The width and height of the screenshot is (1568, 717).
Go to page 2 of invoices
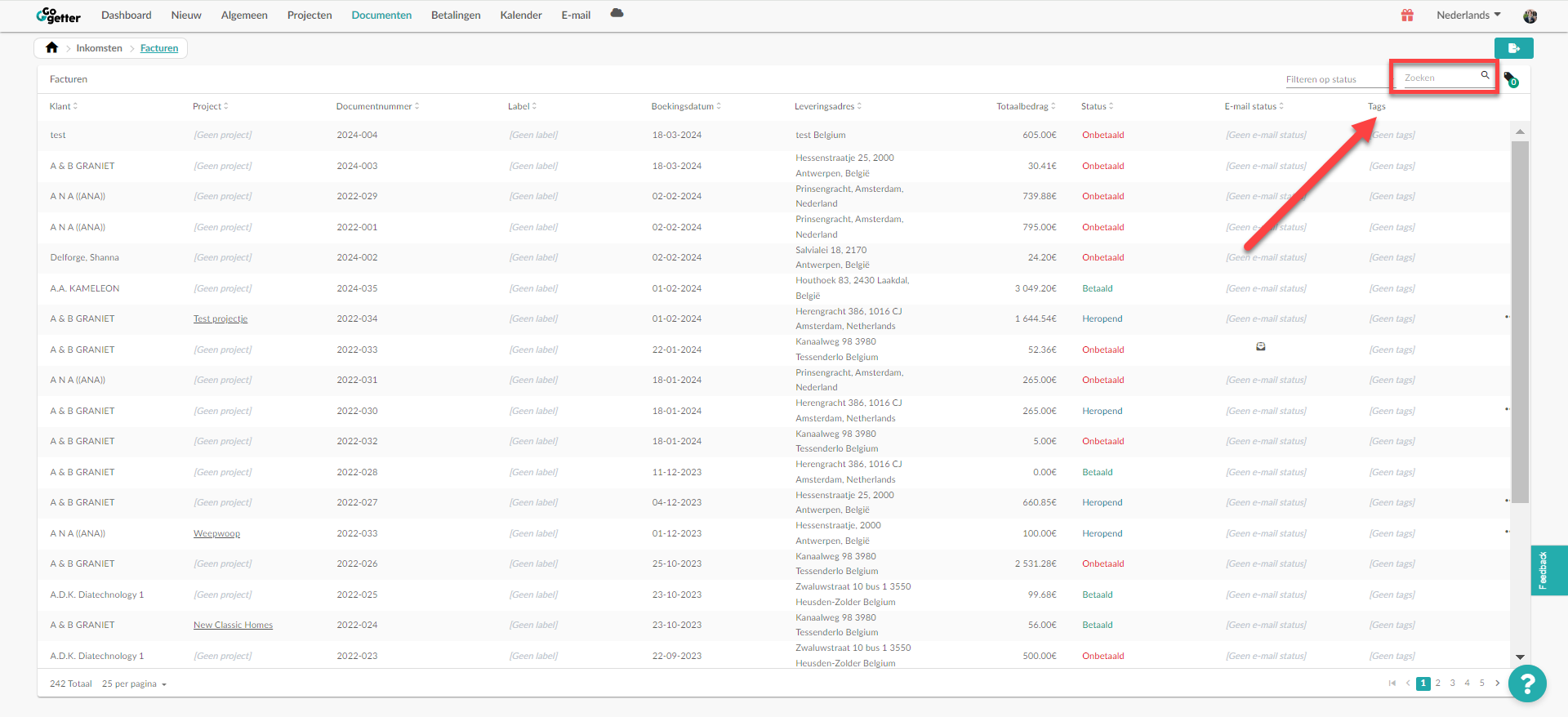(x=1438, y=684)
